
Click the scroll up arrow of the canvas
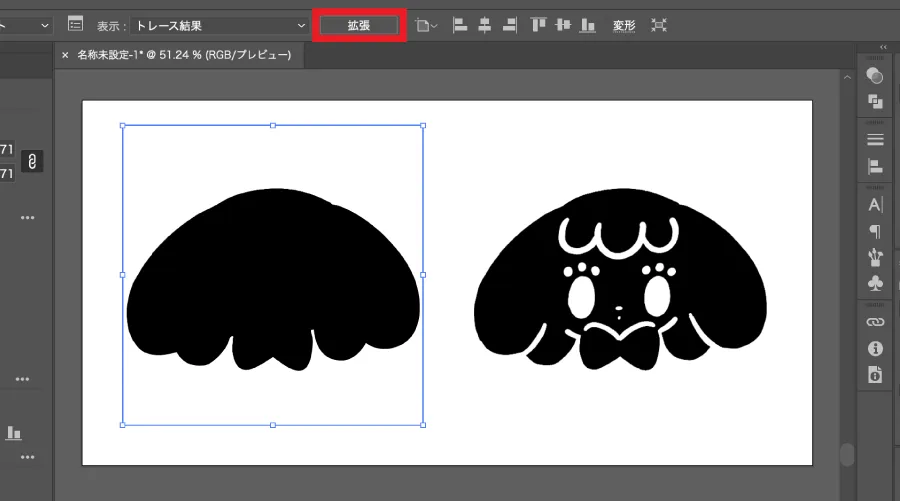(847, 77)
